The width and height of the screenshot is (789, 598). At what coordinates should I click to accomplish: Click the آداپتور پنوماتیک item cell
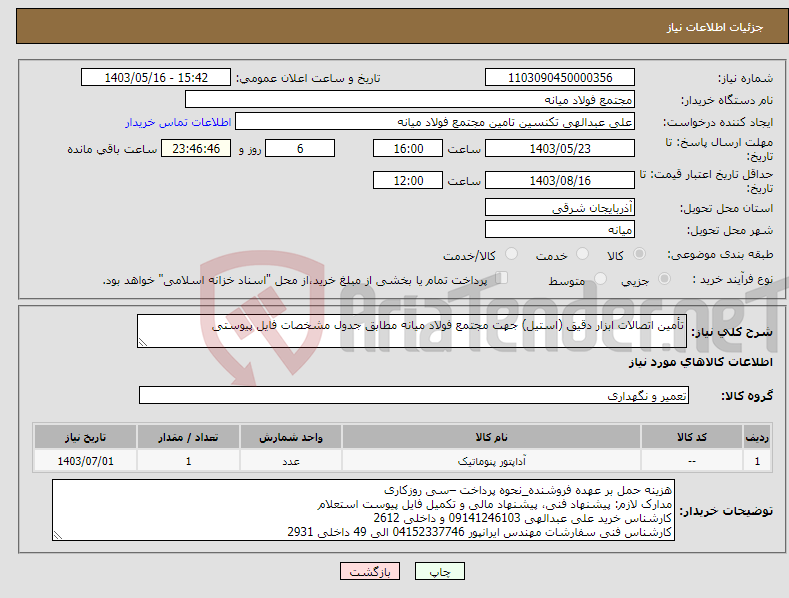click(491, 461)
